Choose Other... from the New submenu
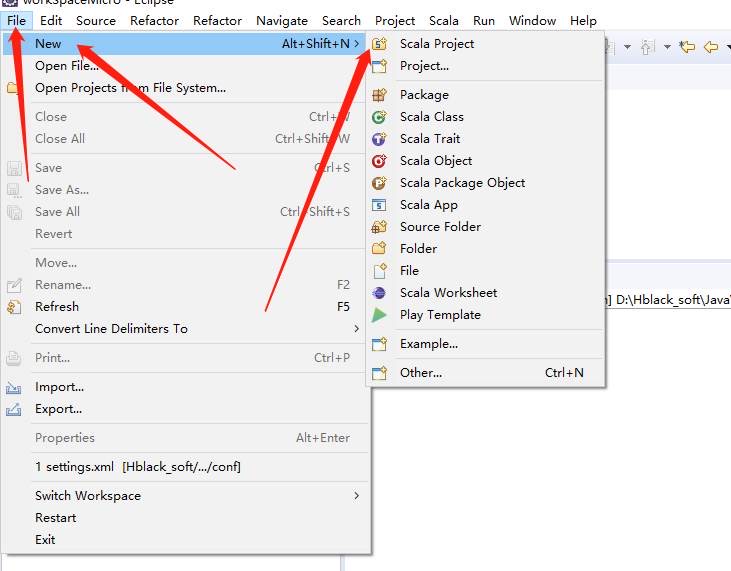Image resolution: width=731 pixels, height=571 pixels. click(420, 373)
